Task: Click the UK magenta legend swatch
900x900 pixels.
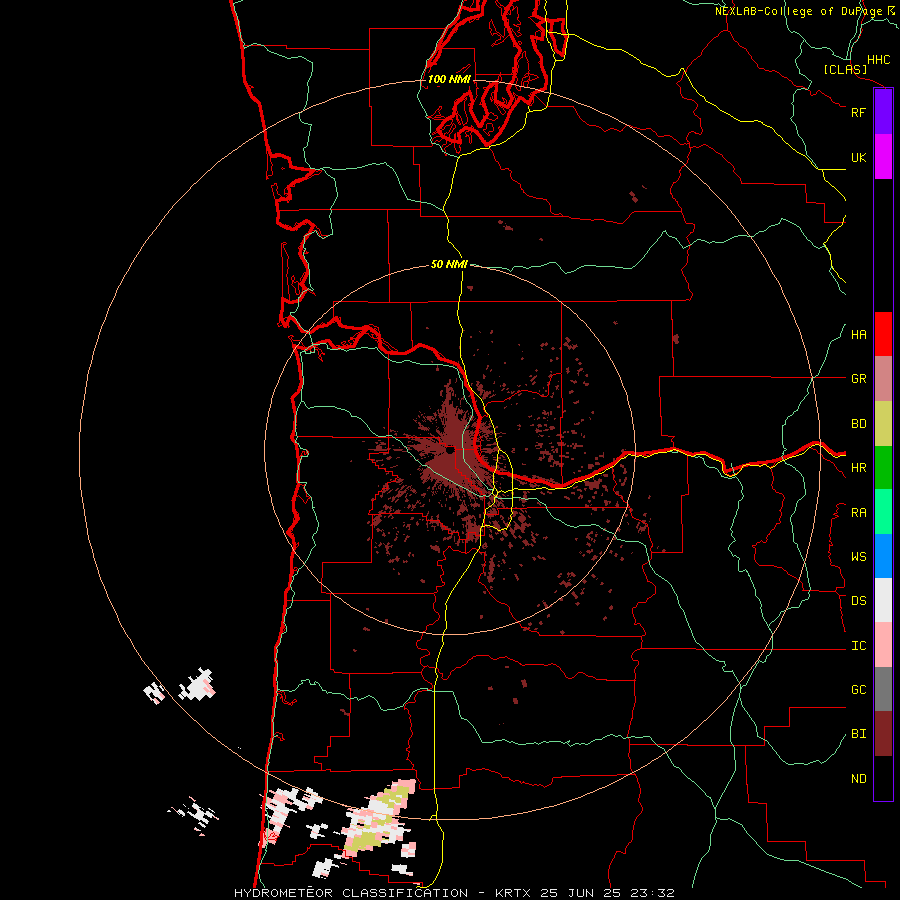Action: tap(883, 157)
